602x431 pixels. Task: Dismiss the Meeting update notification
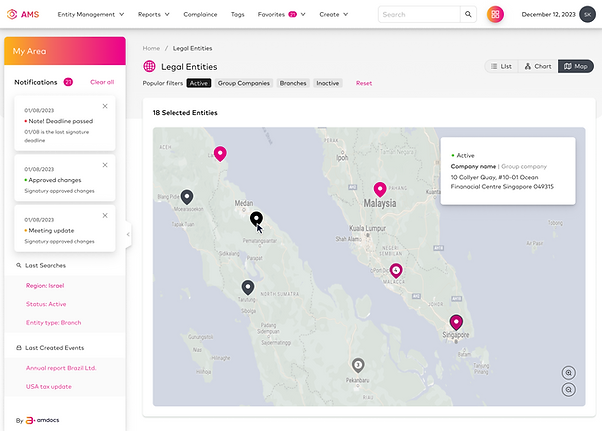[x=105, y=216]
